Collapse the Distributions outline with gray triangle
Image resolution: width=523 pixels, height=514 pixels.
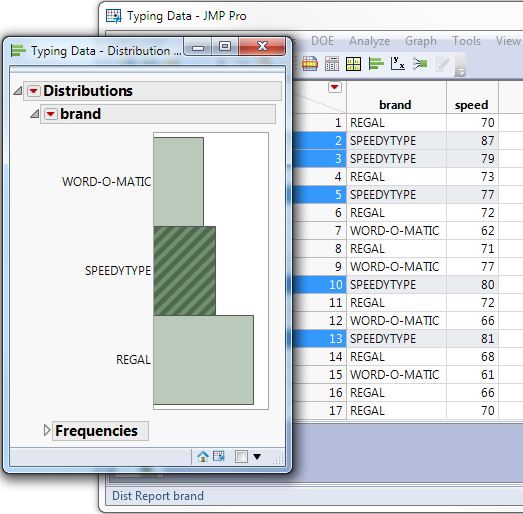click(18, 90)
